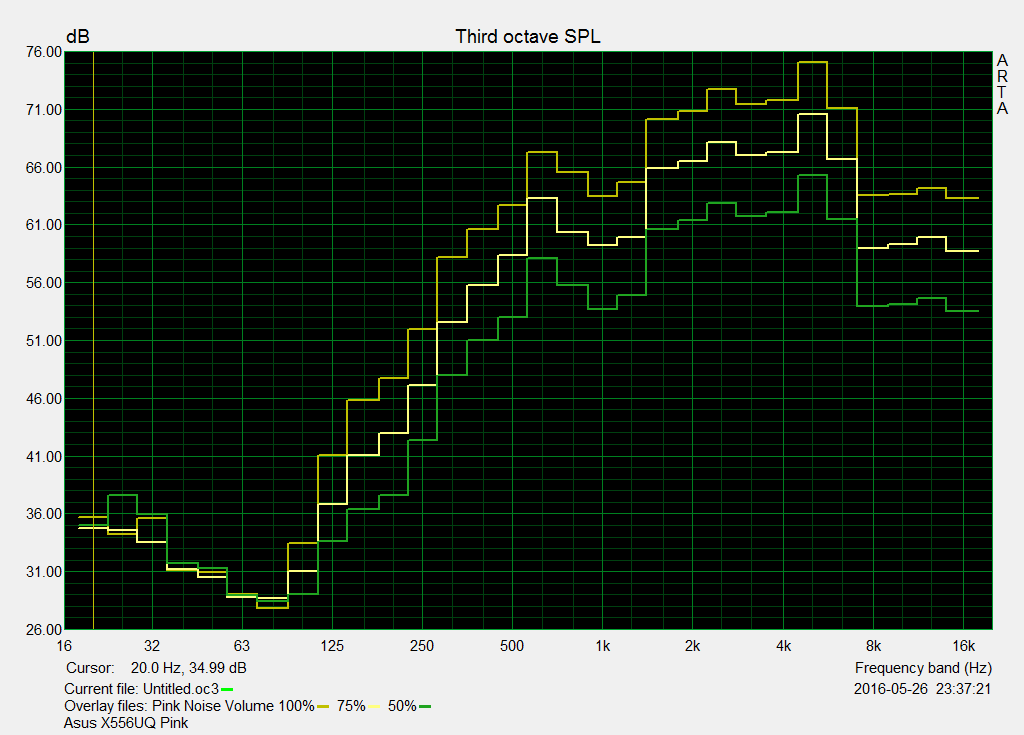Click the 63 Hz frequency axis label

[242, 646]
